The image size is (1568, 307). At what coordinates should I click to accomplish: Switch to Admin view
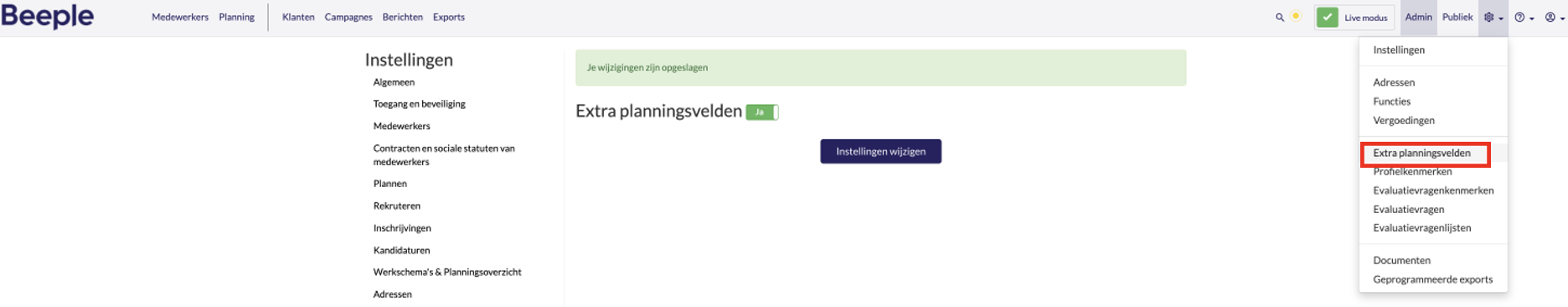[x=1419, y=17]
